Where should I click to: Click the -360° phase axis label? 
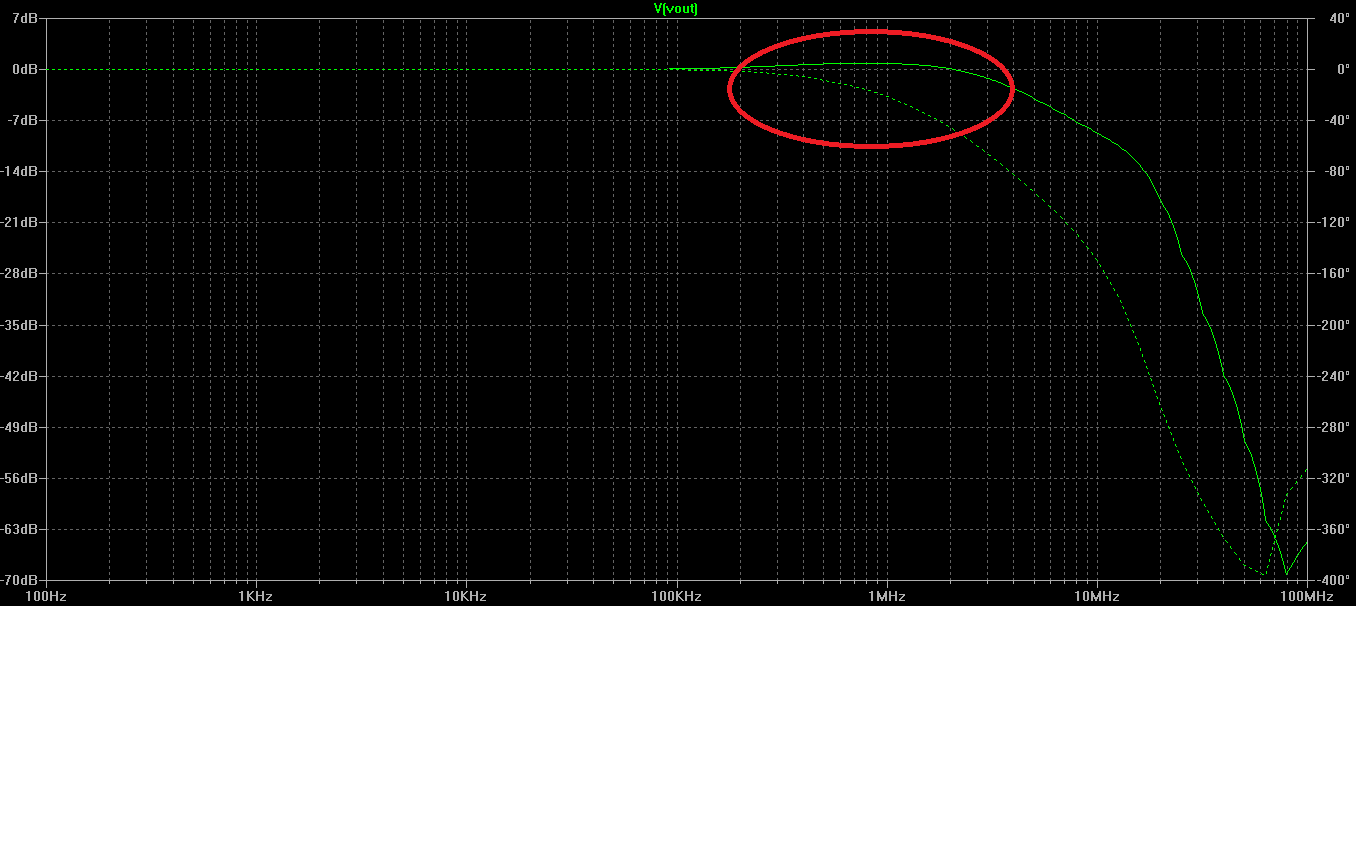pos(1332,529)
